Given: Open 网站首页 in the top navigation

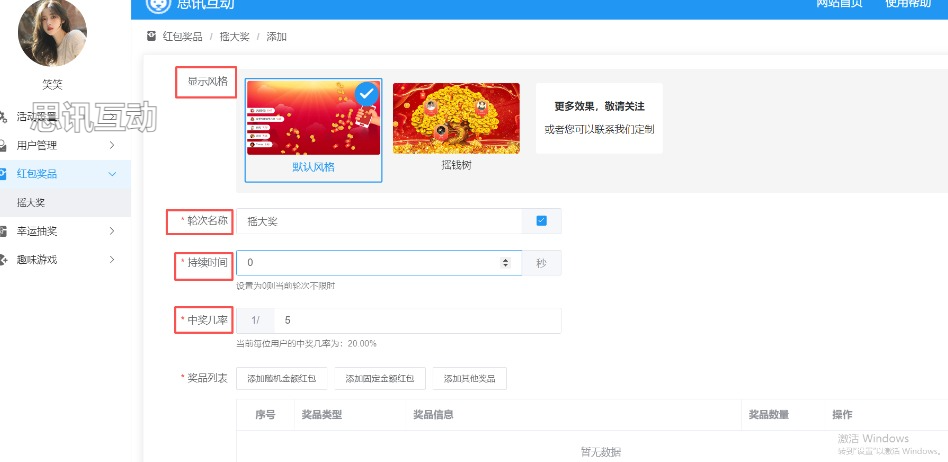Looking at the screenshot, I should coord(839,4).
